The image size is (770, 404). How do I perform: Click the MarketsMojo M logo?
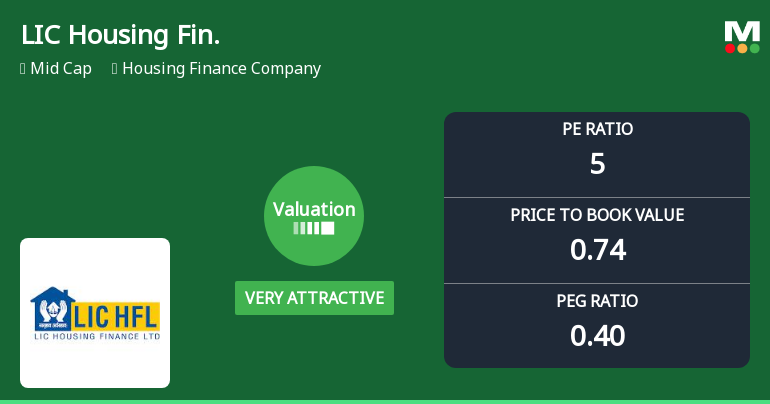point(742,31)
